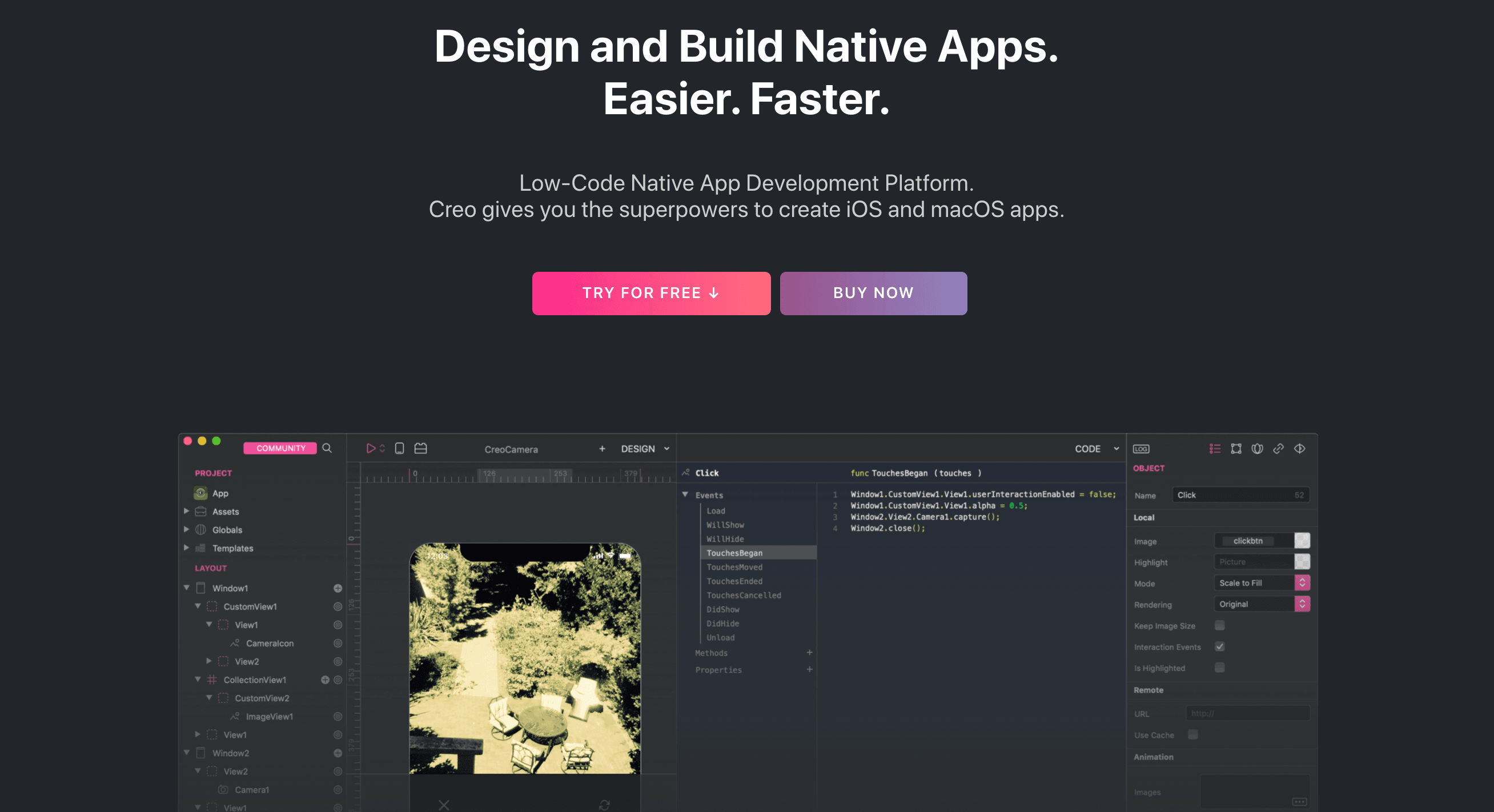Toggle visibility dot of CameraIcon
This screenshot has width=1494, height=812.
pyautogui.click(x=338, y=643)
